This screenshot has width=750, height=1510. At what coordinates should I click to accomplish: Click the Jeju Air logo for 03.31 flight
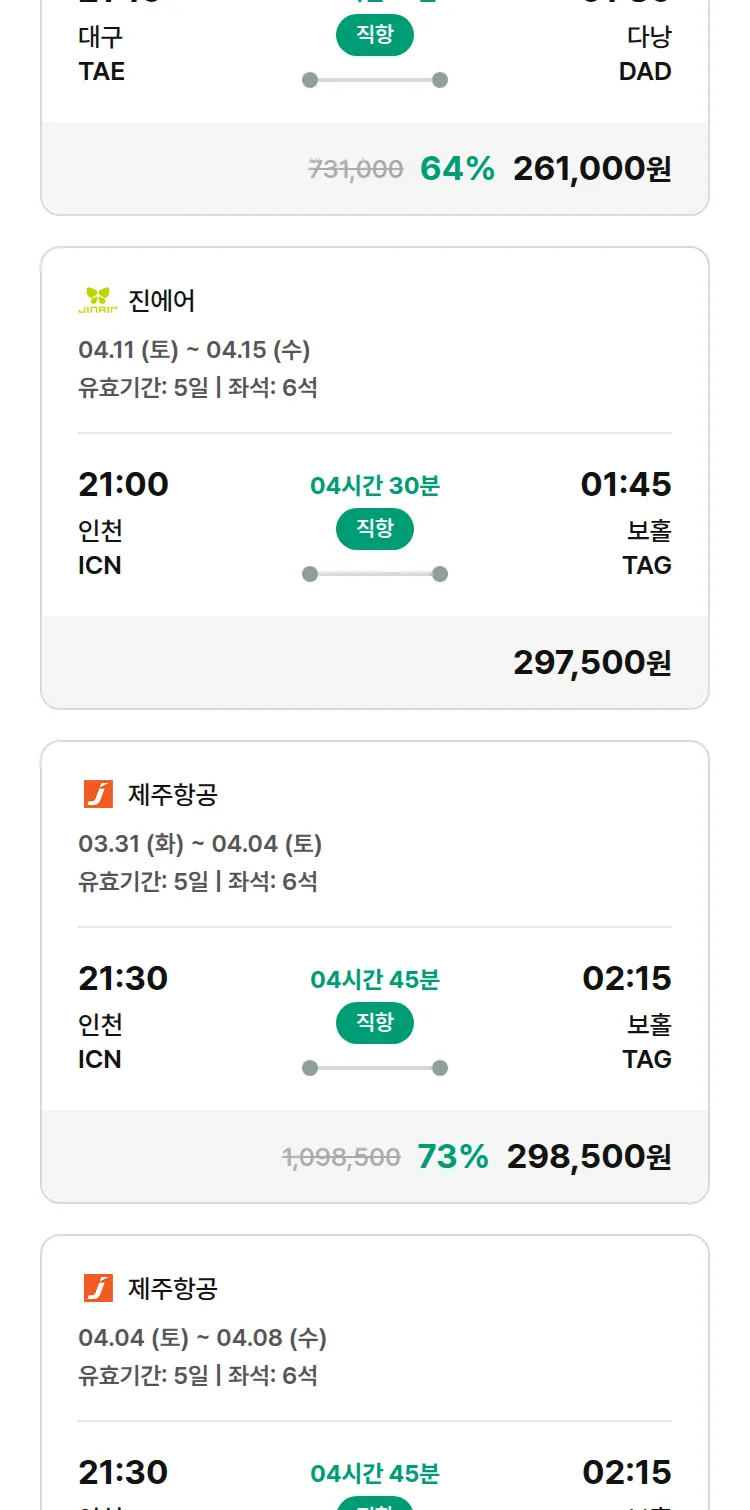coord(98,794)
